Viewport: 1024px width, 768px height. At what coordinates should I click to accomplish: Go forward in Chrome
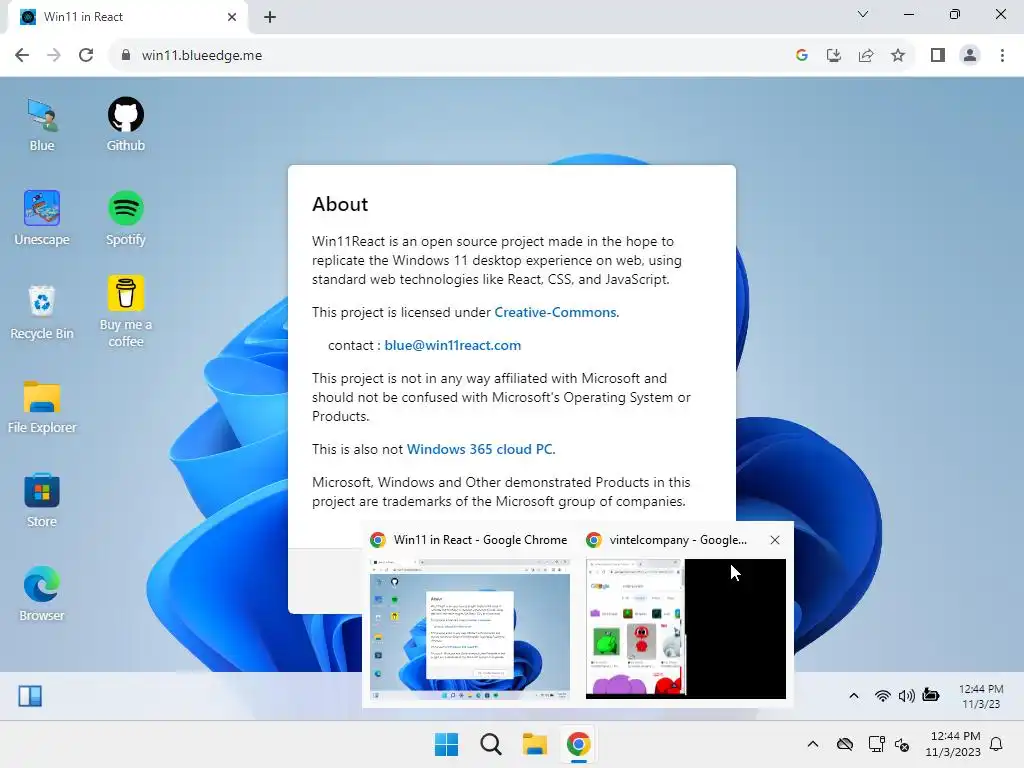pyautogui.click(x=54, y=56)
